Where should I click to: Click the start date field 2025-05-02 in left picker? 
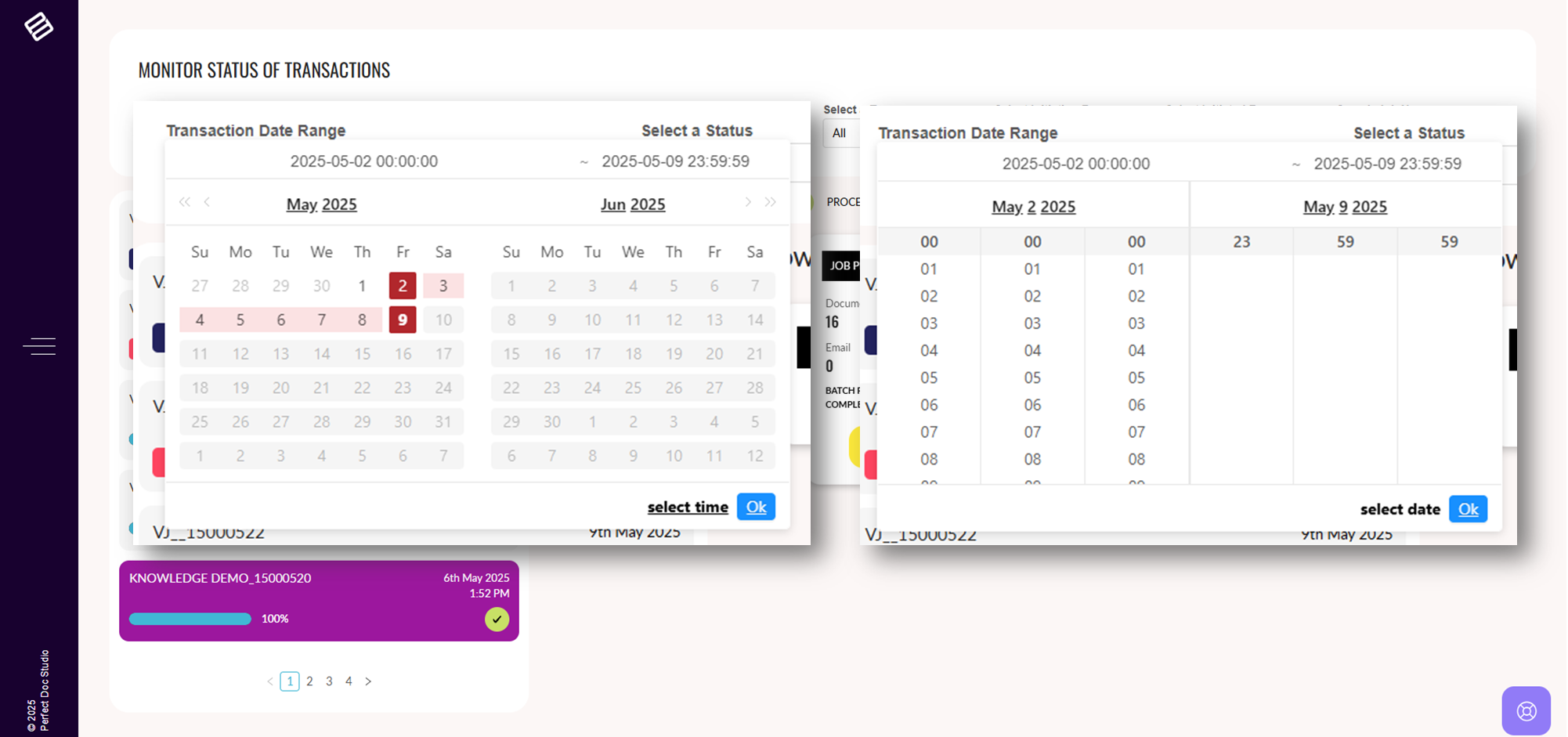click(x=363, y=161)
